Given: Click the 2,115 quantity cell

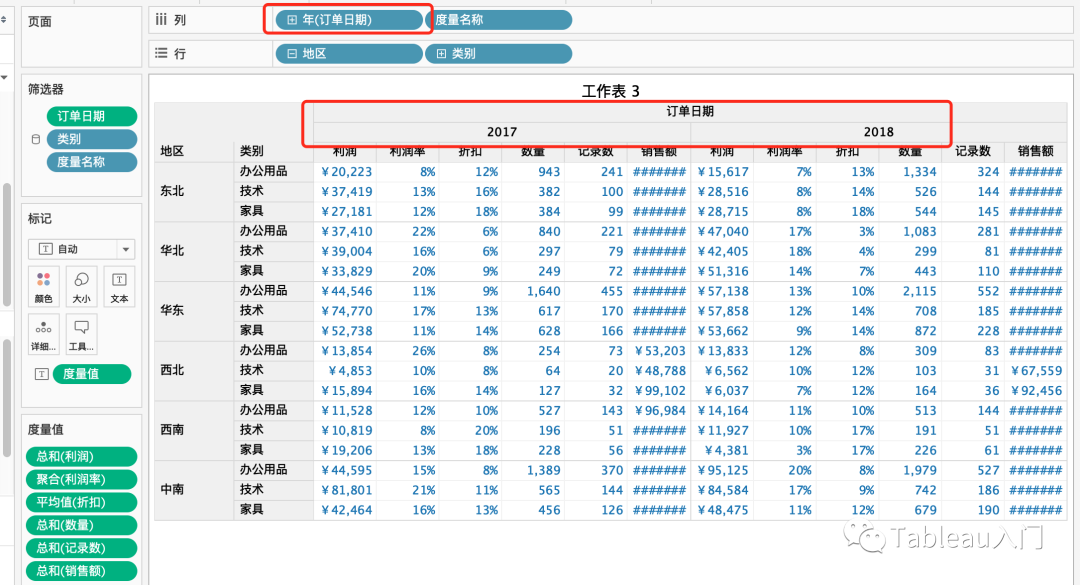Looking at the screenshot, I should point(920,291).
